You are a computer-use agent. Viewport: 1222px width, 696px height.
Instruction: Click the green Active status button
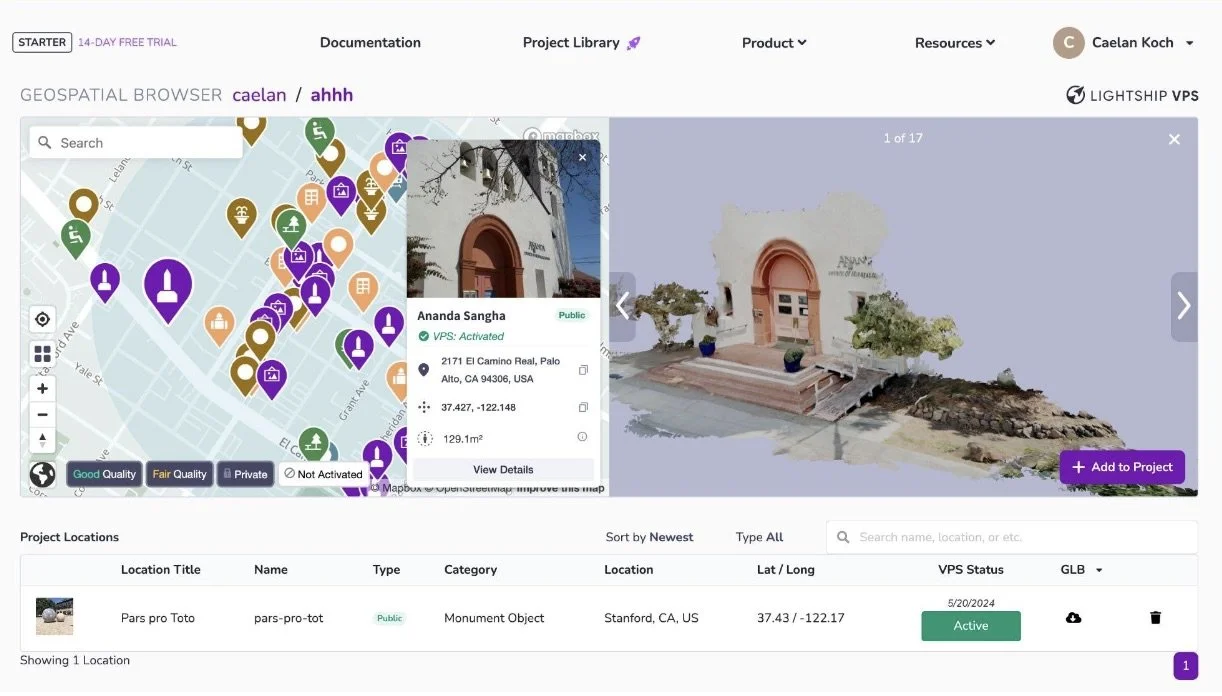click(970, 626)
